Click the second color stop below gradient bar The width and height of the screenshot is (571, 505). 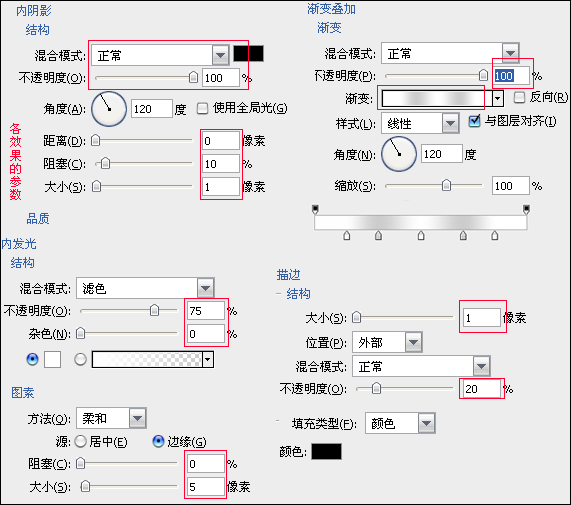(378, 236)
